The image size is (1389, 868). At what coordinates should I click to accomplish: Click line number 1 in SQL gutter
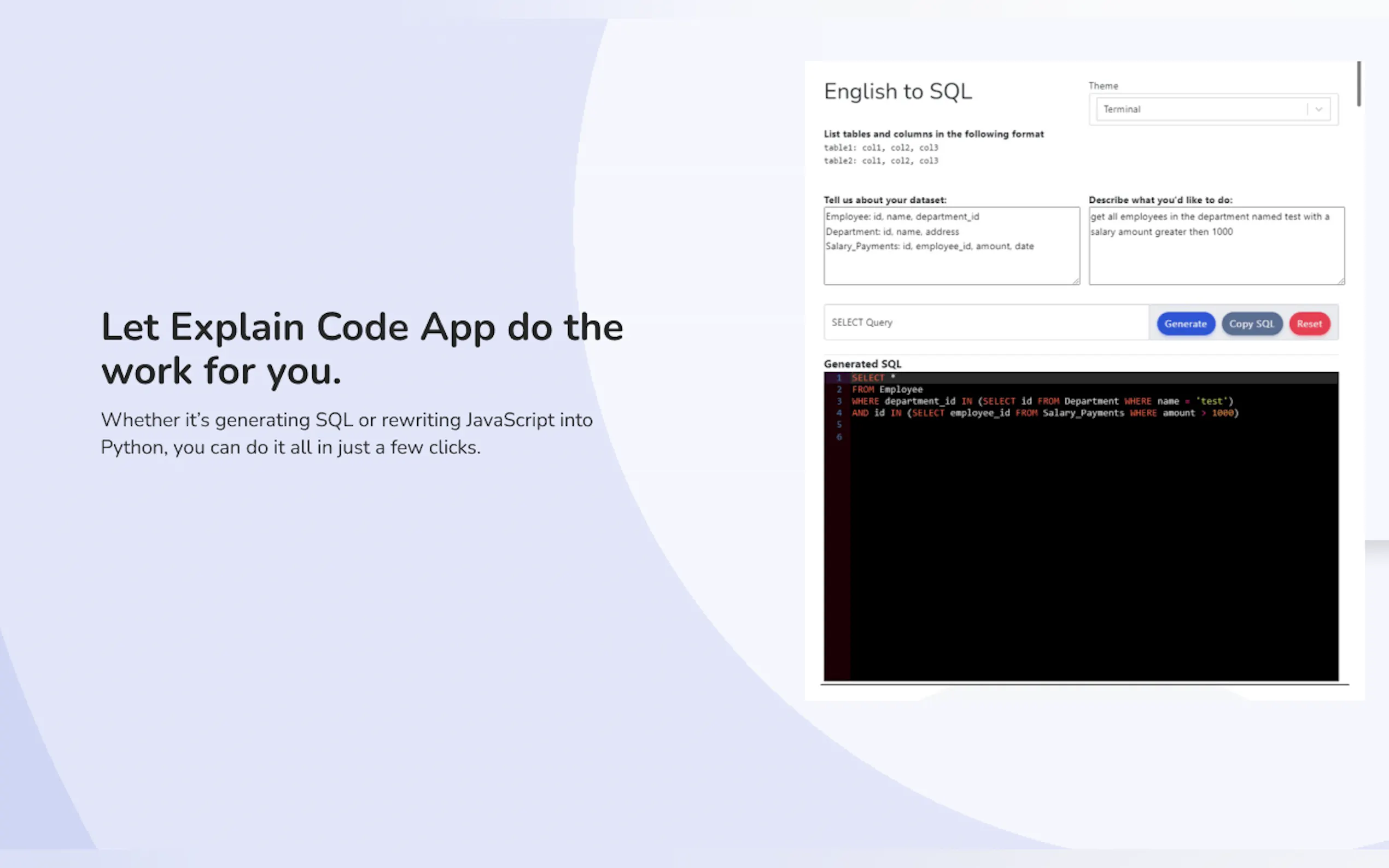tap(839, 378)
